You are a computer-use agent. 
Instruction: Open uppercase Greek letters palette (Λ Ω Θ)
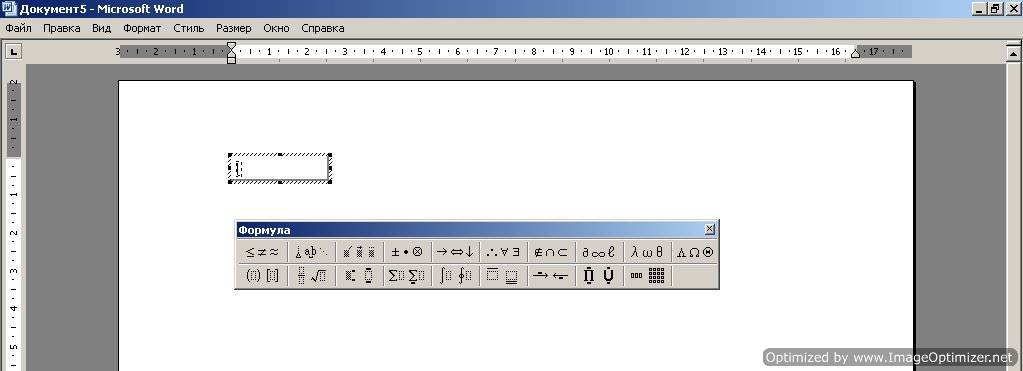coord(695,252)
